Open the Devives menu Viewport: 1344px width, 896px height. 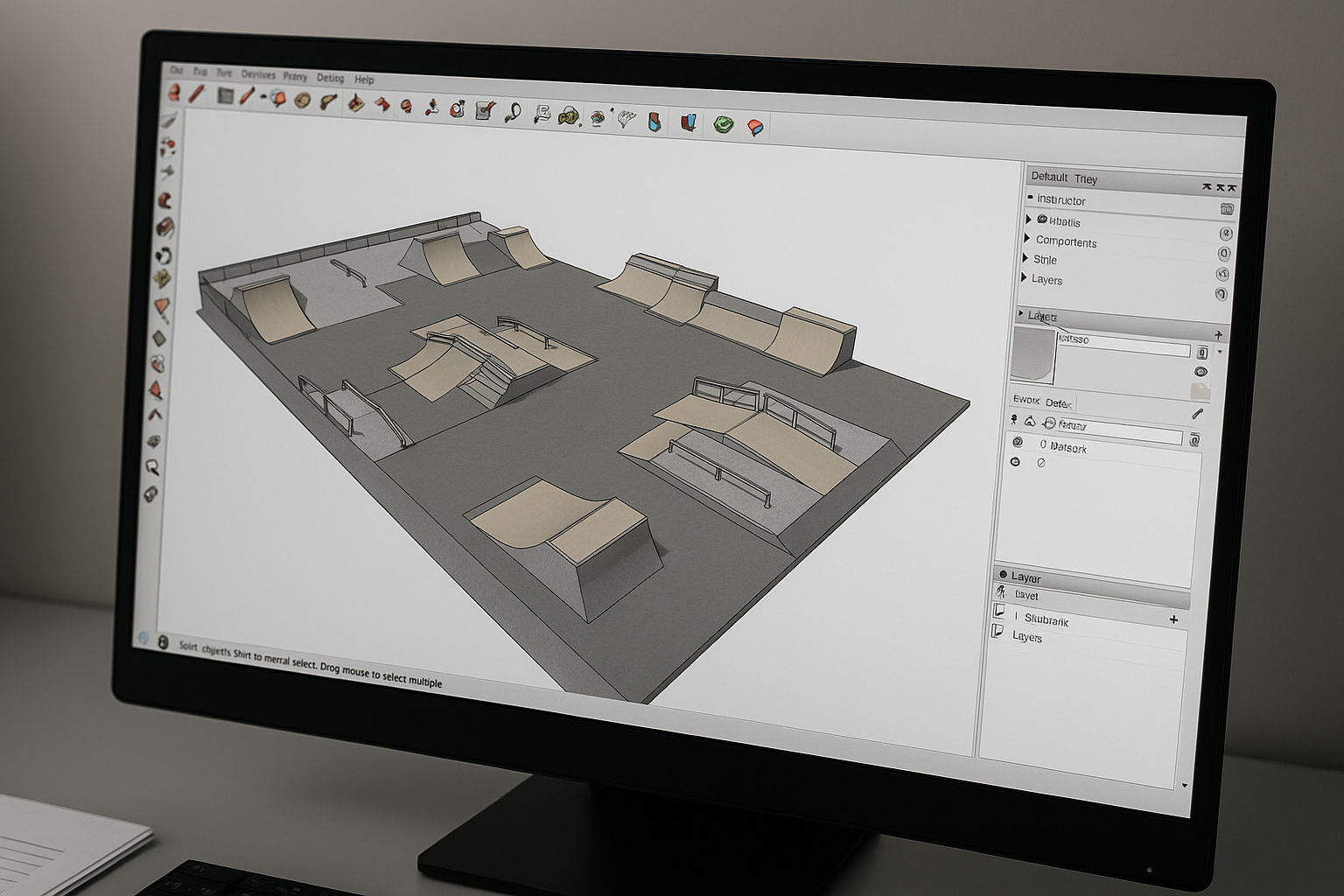coord(257,75)
